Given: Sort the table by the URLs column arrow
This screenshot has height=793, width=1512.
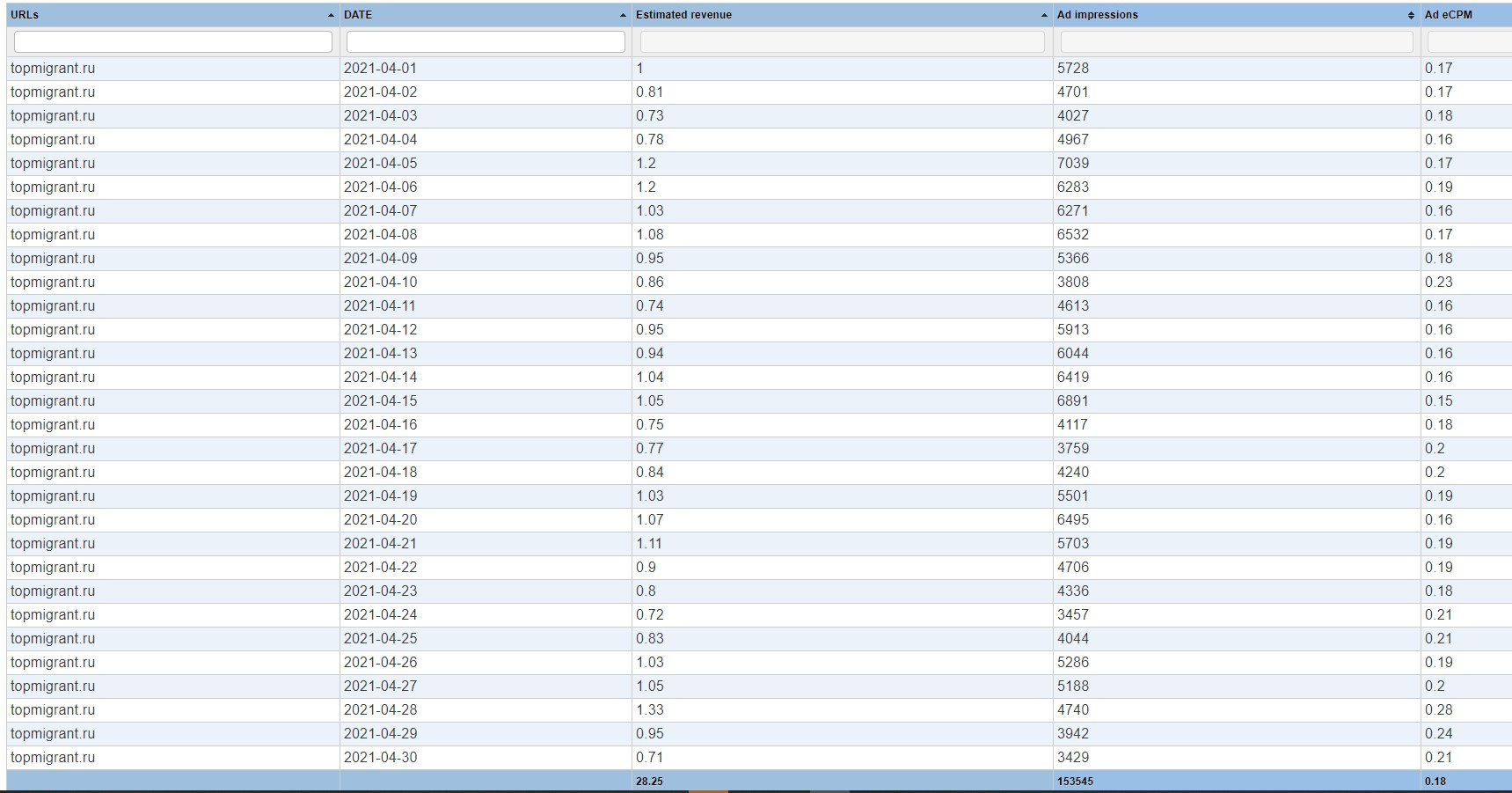Looking at the screenshot, I should click(331, 15).
